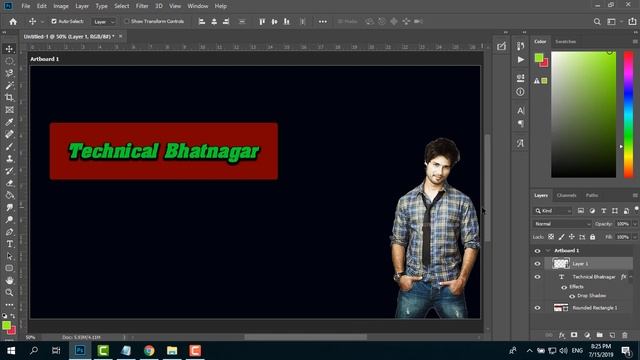Select the Dodge tool
Image resolution: width=640 pixels, height=360 pixels.
point(9,220)
